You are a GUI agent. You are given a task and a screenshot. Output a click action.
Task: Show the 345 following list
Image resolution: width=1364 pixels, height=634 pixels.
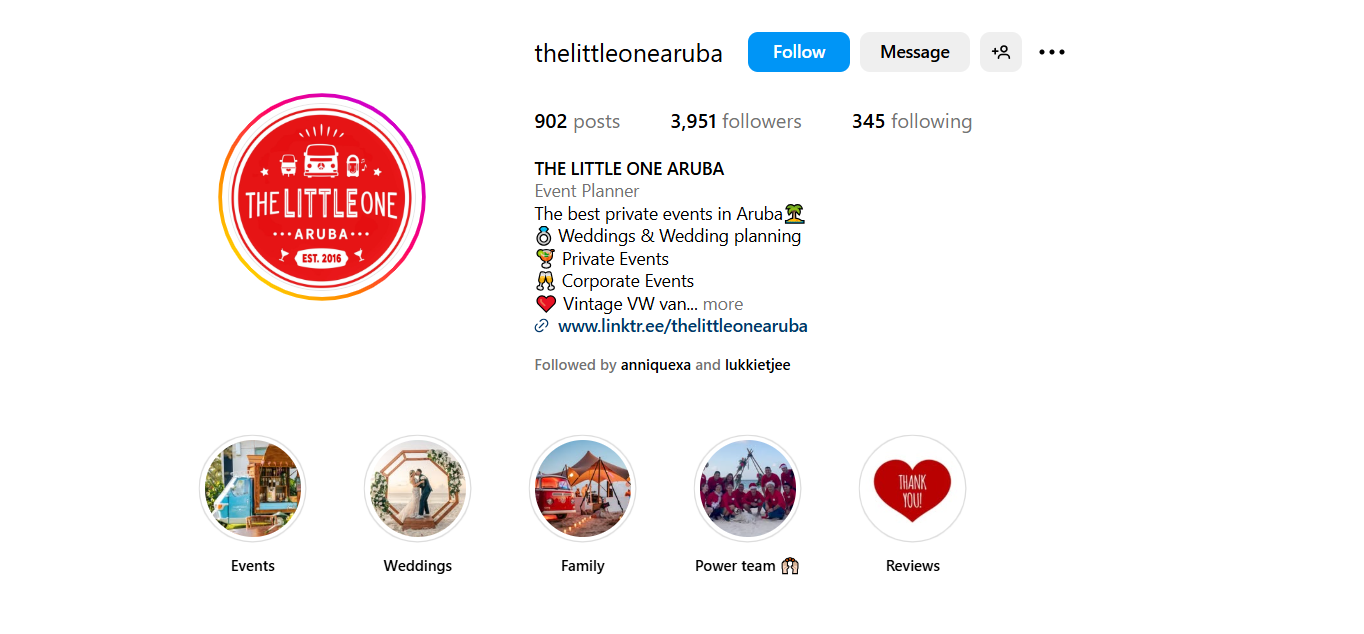click(x=912, y=121)
